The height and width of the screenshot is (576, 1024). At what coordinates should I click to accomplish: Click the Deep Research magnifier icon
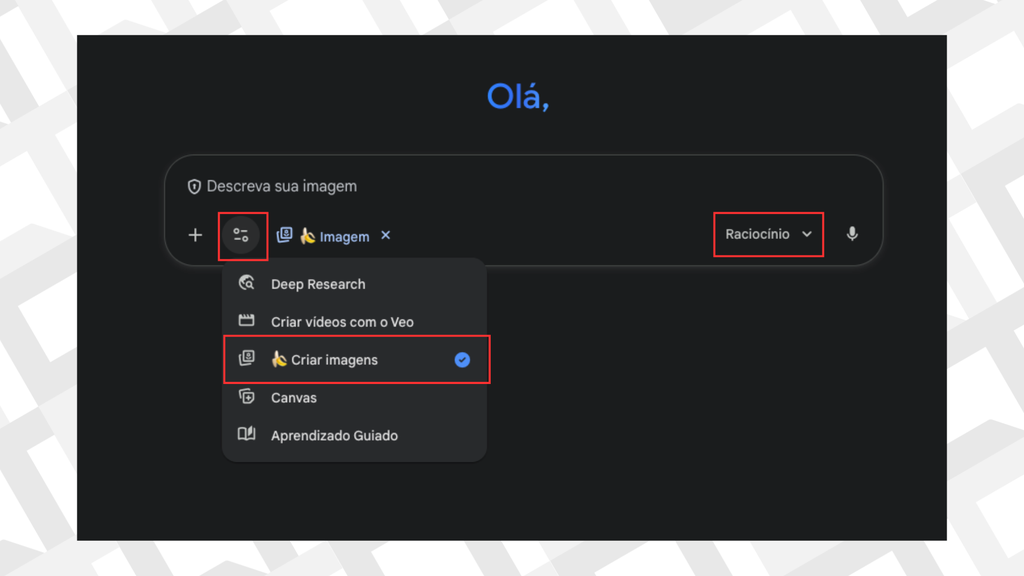click(247, 284)
